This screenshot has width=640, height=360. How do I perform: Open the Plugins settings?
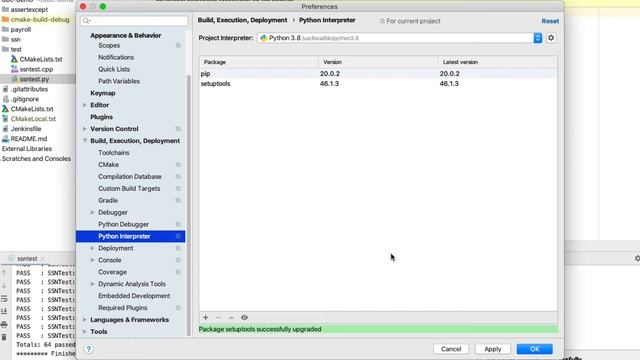[101, 117]
